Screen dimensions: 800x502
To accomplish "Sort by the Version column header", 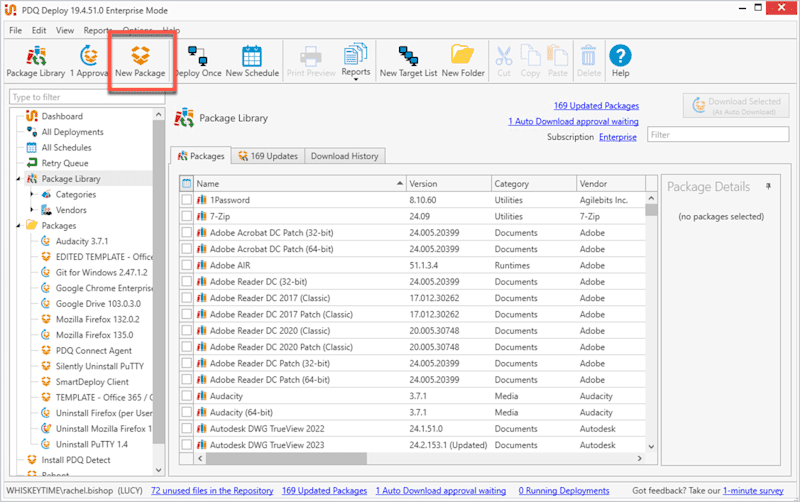I will pyautogui.click(x=448, y=184).
